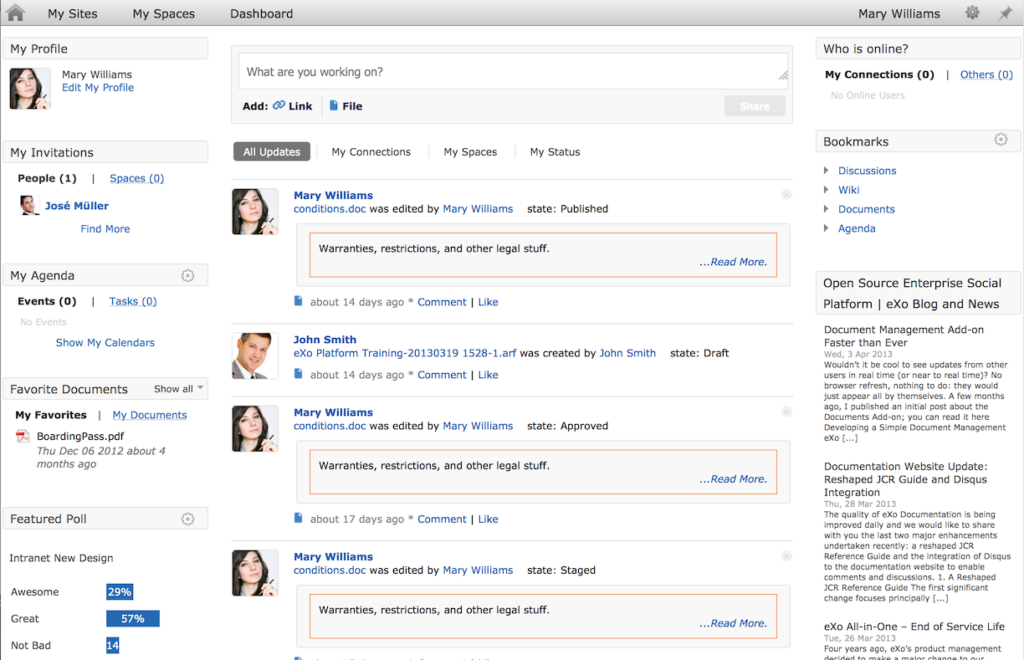Open the My Agenda settings gear

(x=188, y=274)
